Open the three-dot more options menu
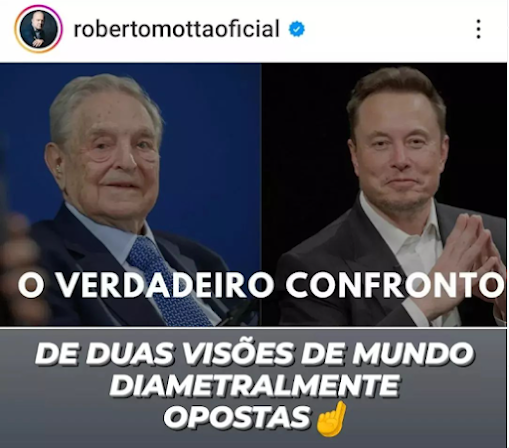 [478, 29]
